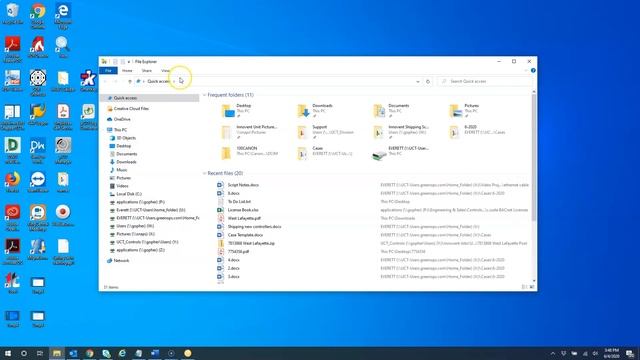Select Downloads under This PC in tree
The width and height of the screenshot is (640, 360).
click(x=126, y=162)
